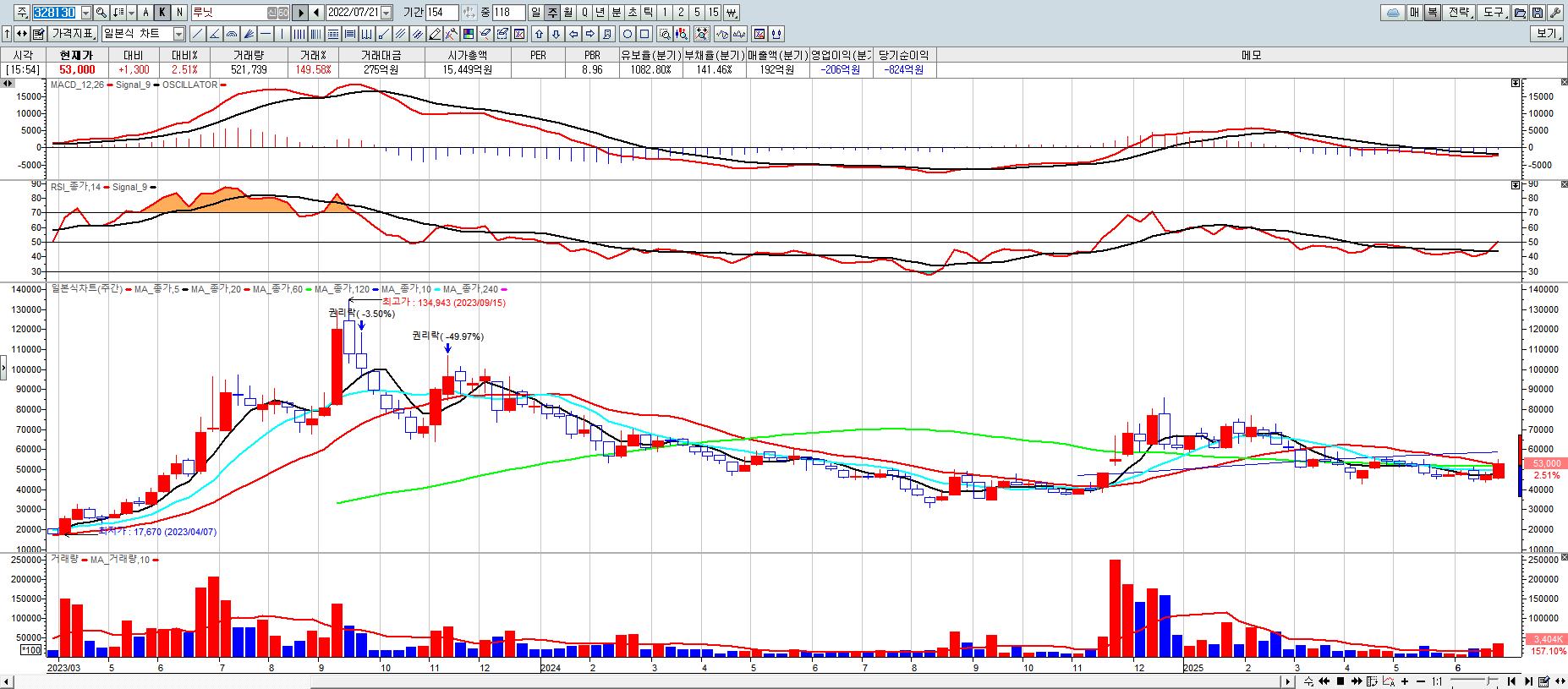Fast rewind chart double-left arrows
Screen dimensions: 1568x689
pyautogui.click(x=1324, y=681)
